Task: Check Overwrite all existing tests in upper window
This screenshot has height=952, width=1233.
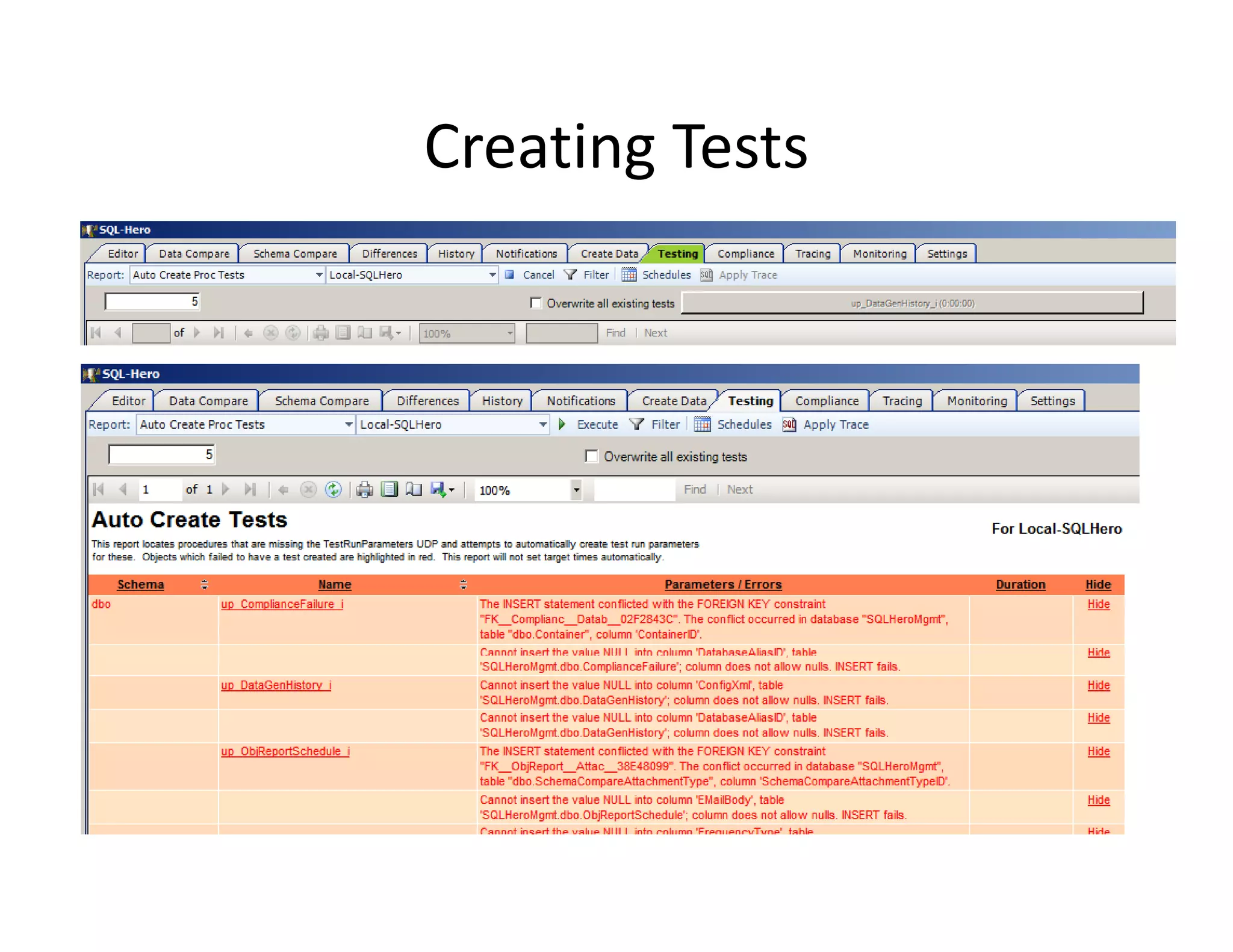Action: click(x=536, y=303)
